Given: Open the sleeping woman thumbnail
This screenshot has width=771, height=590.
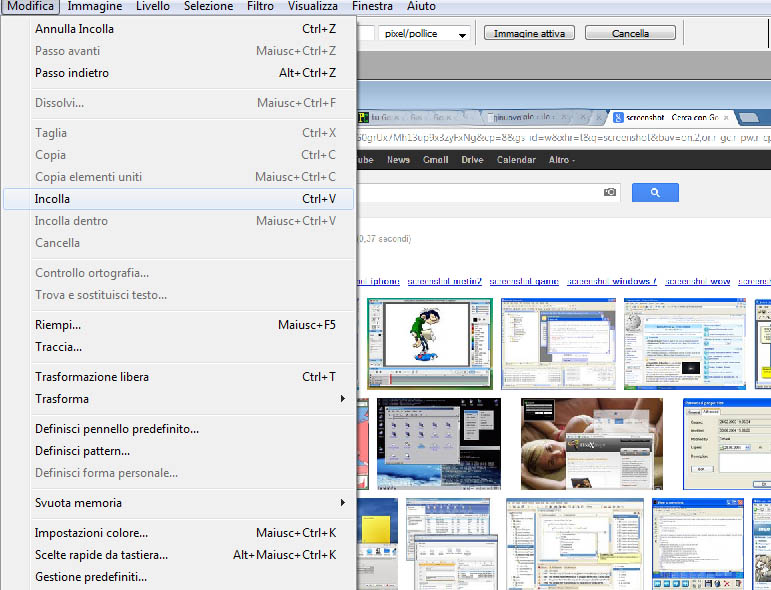Looking at the screenshot, I should [592, 444].
